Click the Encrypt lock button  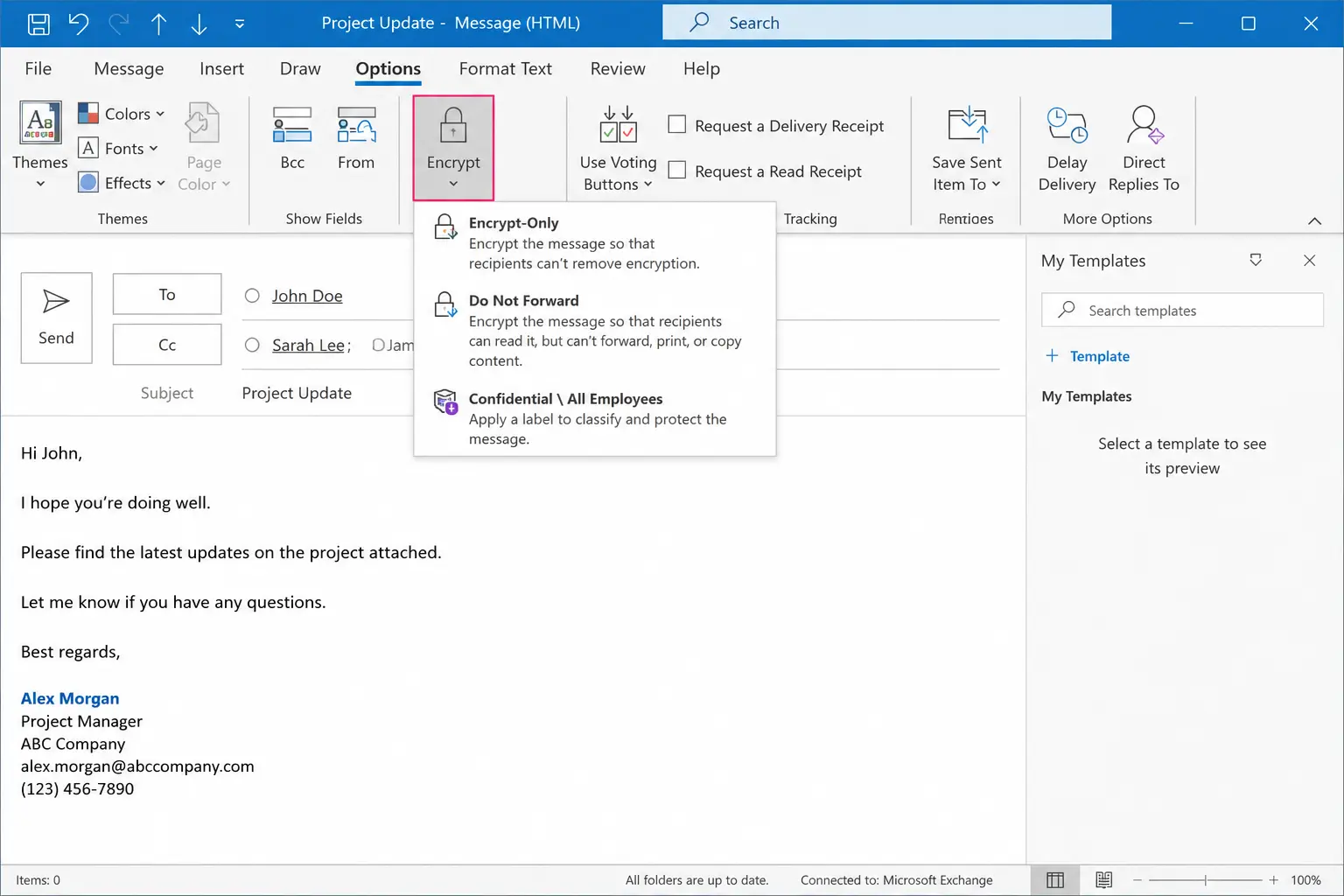453,148
